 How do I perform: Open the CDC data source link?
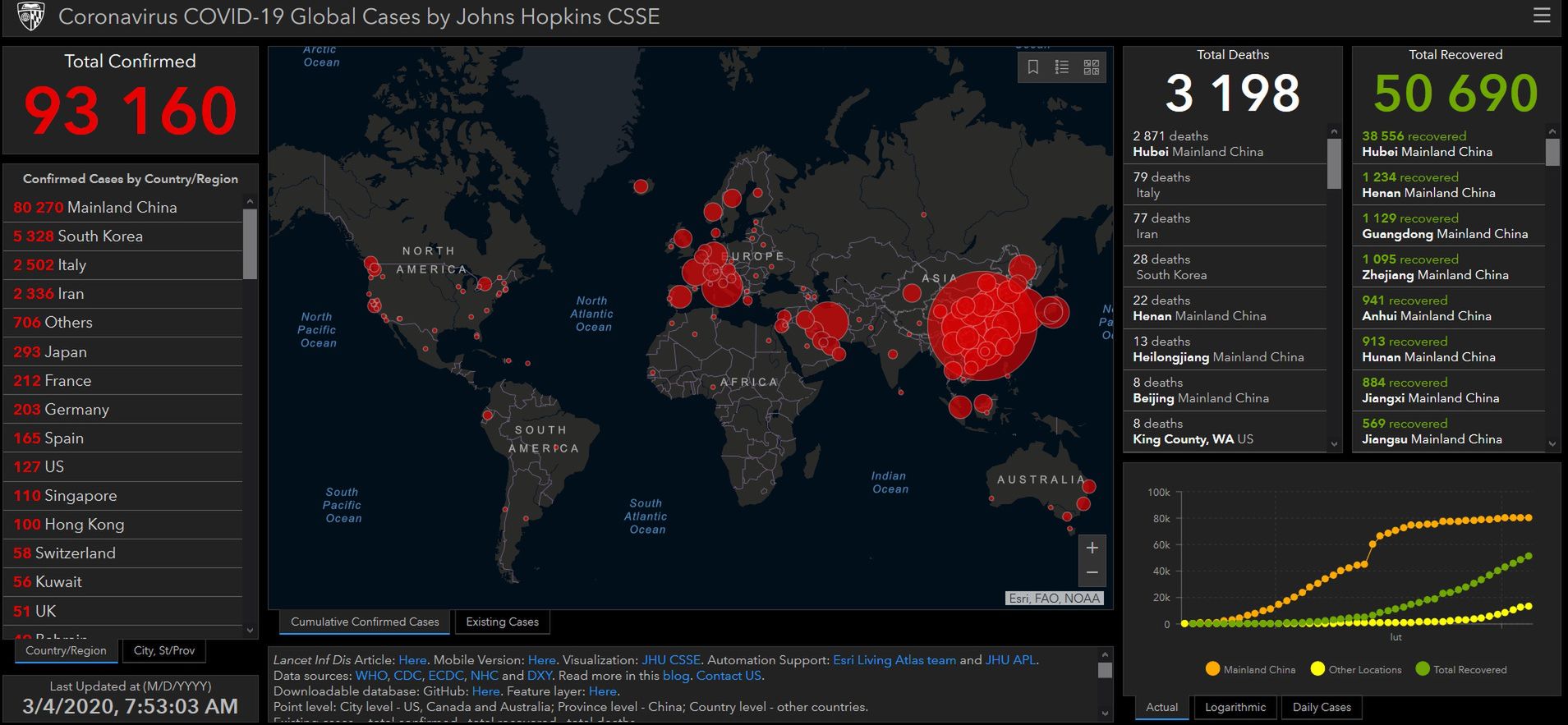407,675
